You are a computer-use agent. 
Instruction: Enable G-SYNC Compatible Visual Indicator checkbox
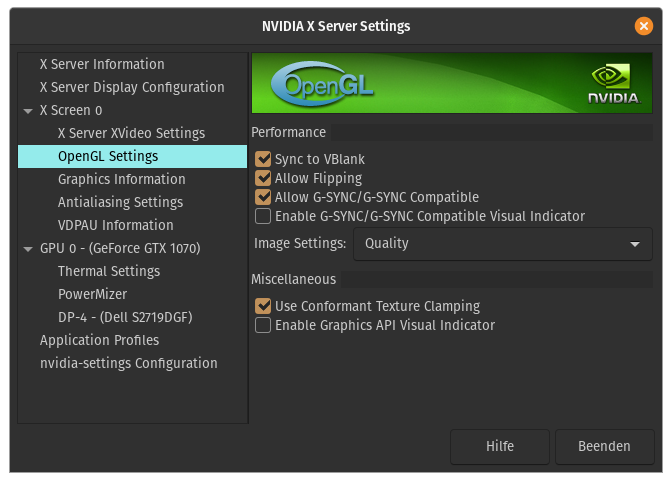pos(264,216)
